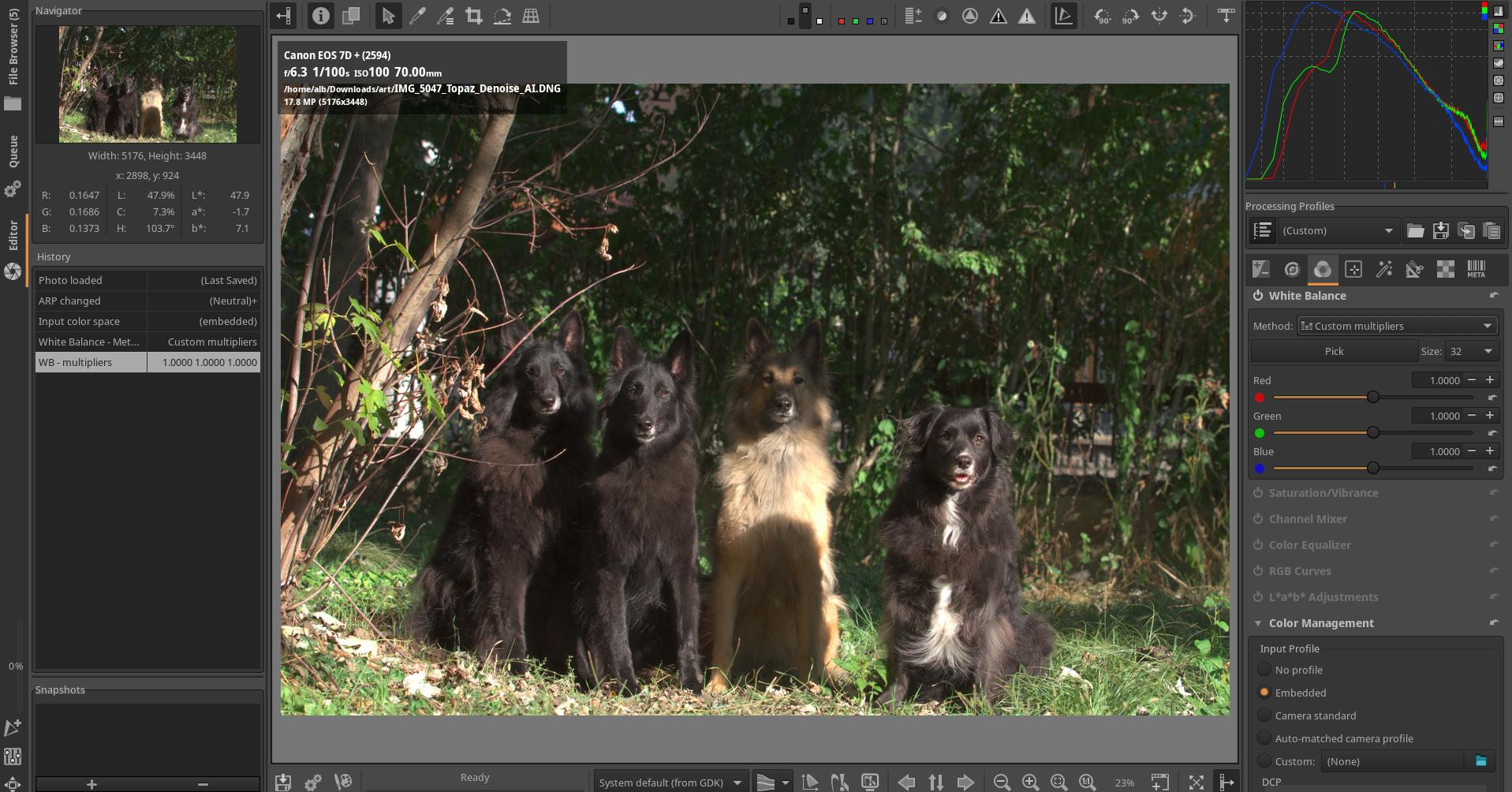Activate the Straighten tool
1512x792 pixels.
[x=502, y=16]
